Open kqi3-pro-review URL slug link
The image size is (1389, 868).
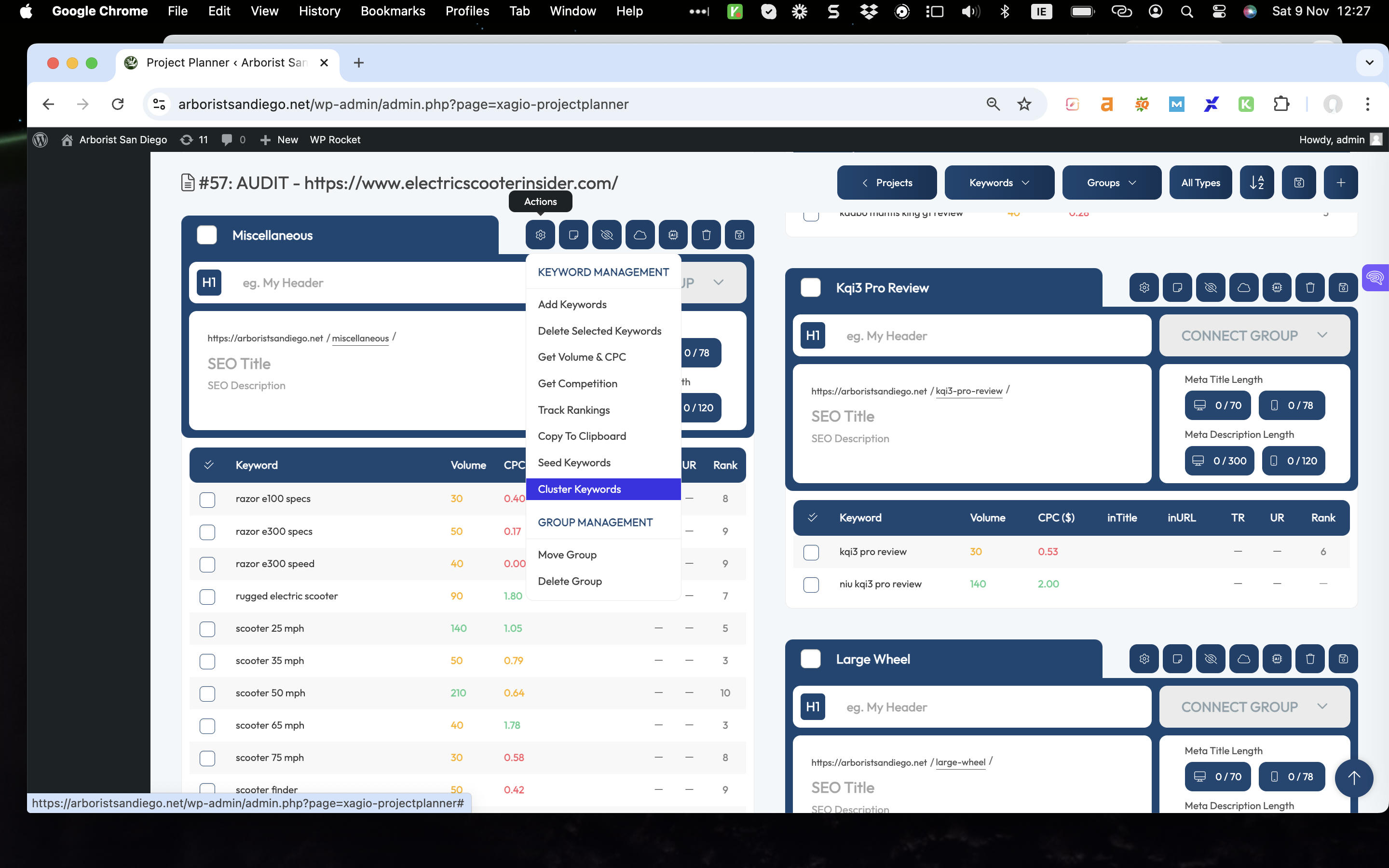point(969,391)
